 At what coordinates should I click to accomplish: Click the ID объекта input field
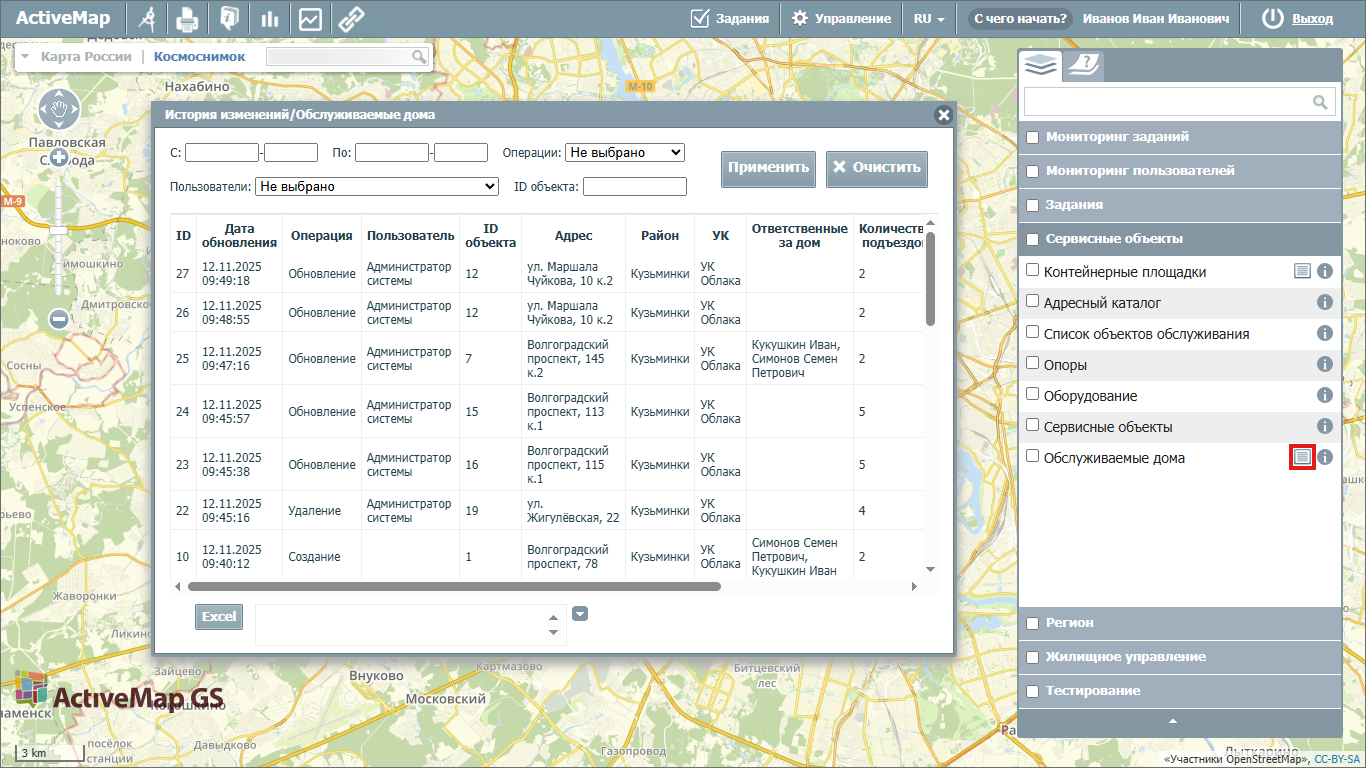point(634,186)
